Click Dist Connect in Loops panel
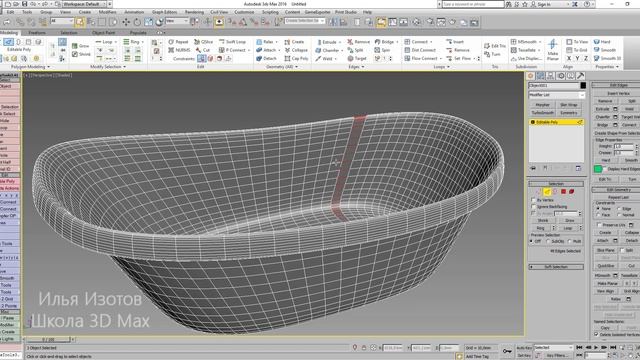 pyautogui.click(x=420, y=50)
